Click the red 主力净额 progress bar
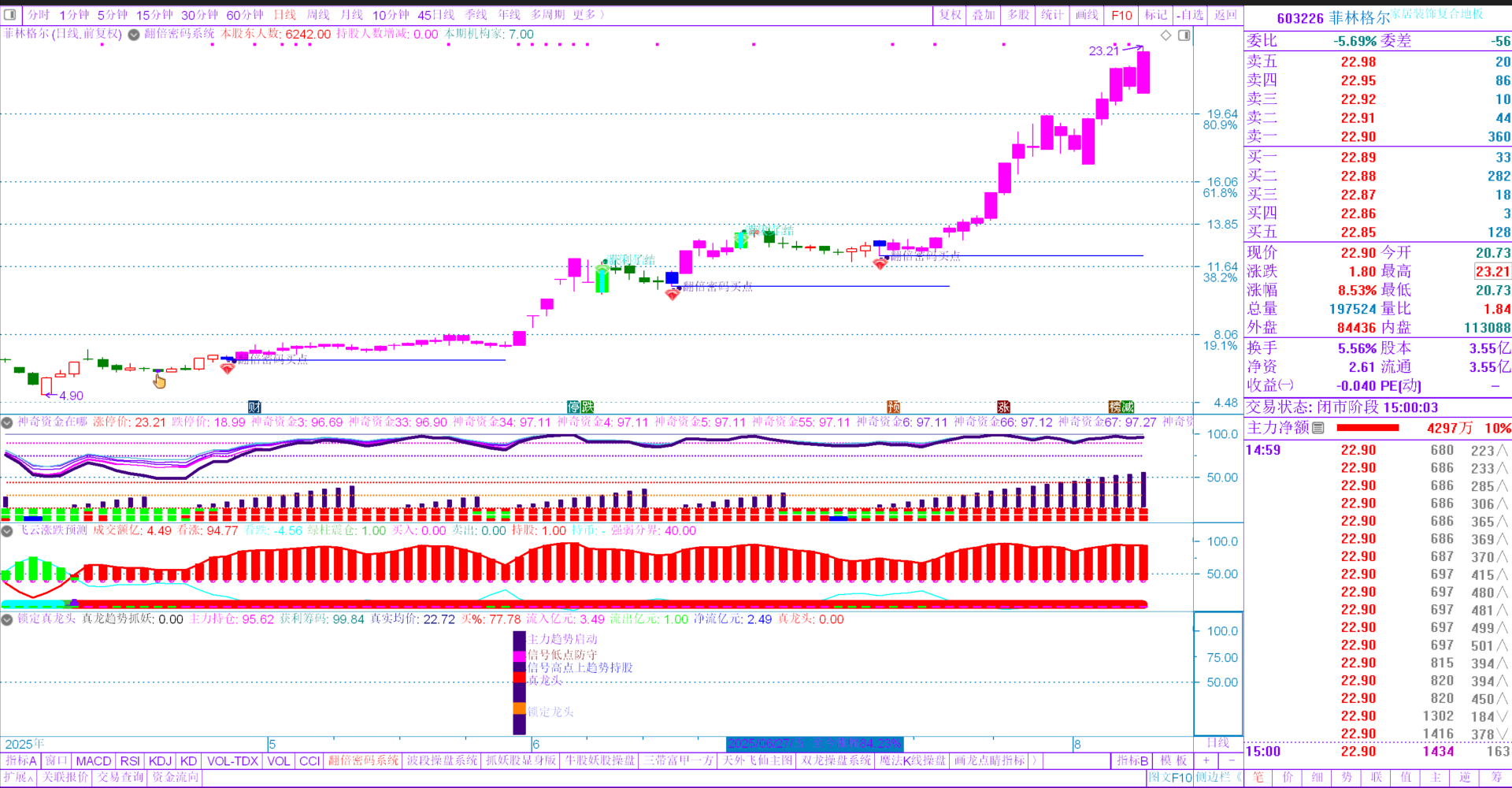 point(1368,428)
